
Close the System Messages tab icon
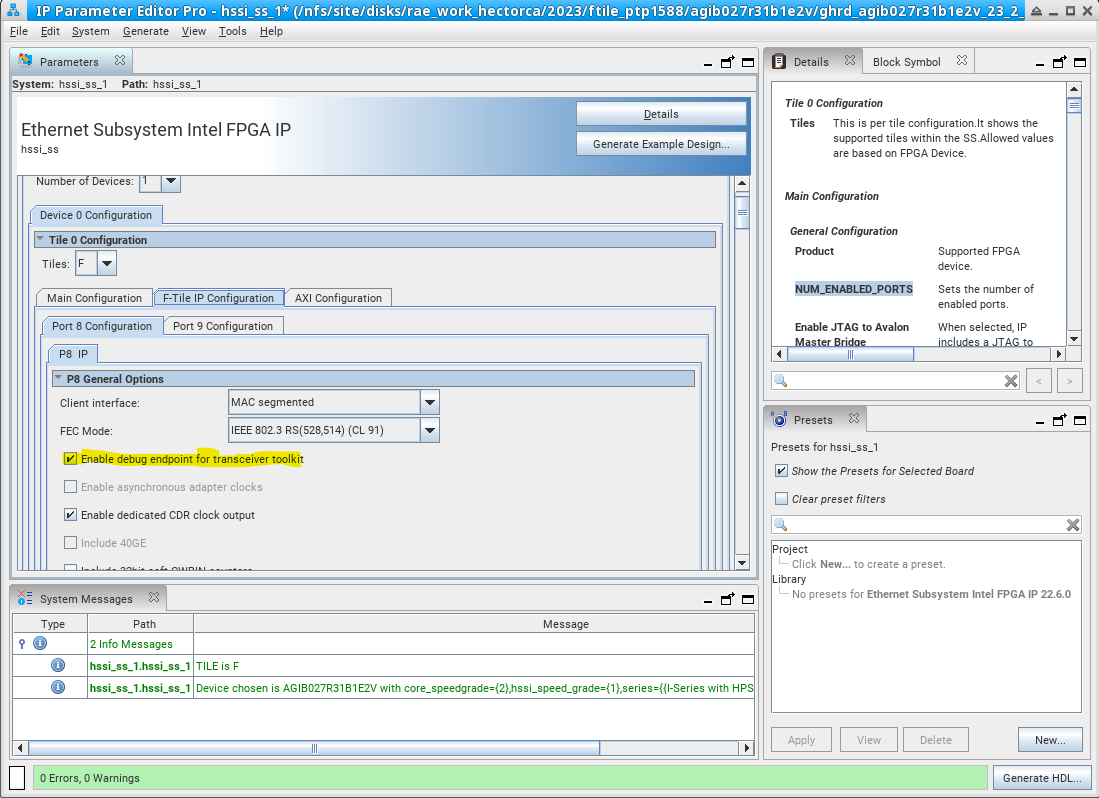[x=154, y=598]
